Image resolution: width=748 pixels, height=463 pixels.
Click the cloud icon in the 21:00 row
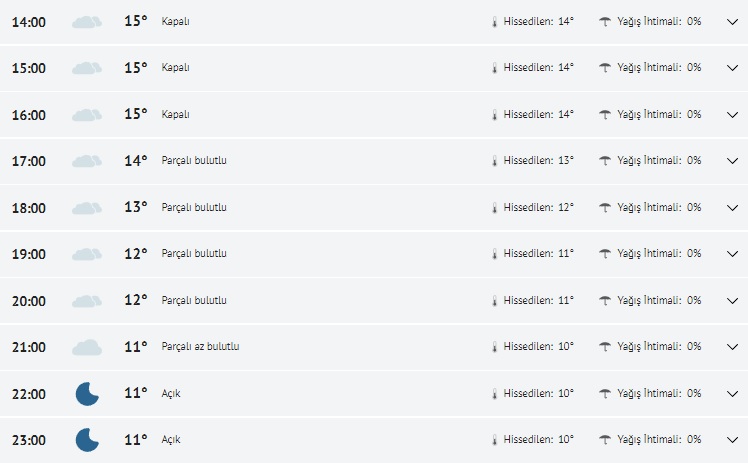tap(87, 347)
